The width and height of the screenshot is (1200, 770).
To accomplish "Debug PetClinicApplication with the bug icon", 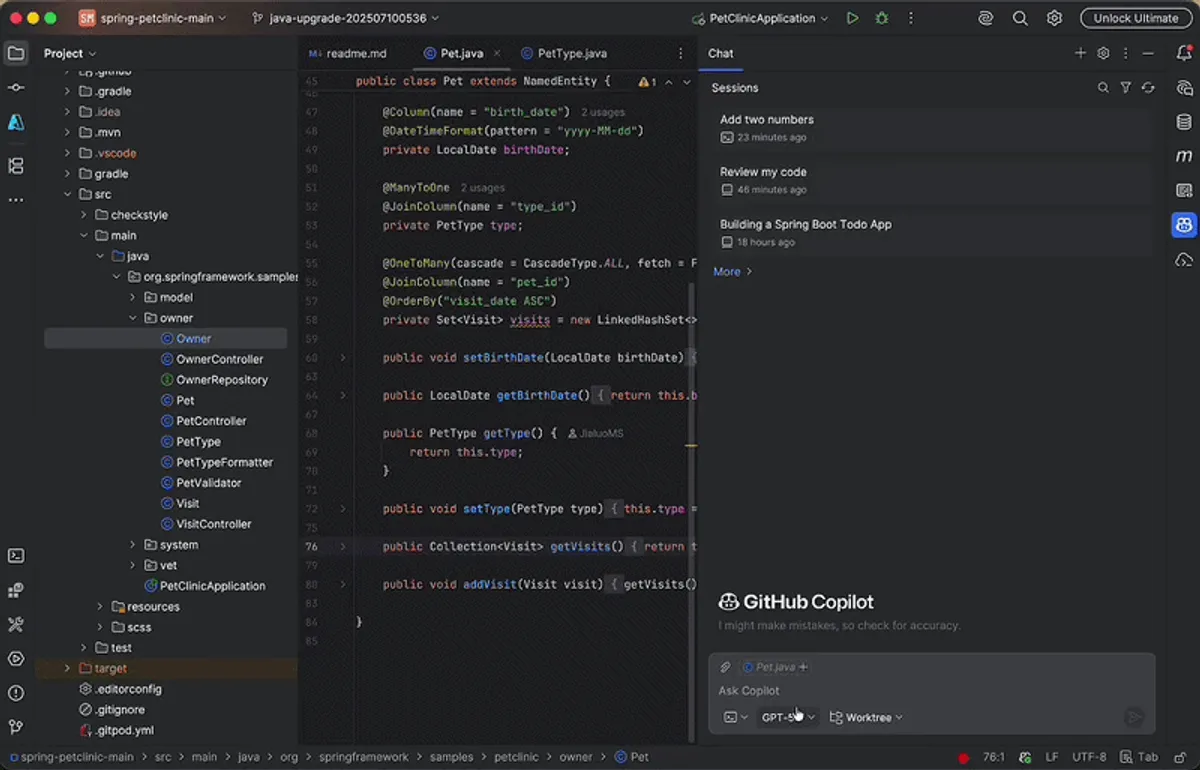I will (x=881, y=18).
